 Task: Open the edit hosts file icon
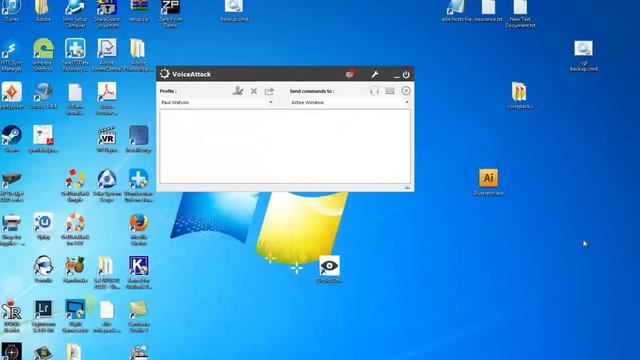[456, 11]
